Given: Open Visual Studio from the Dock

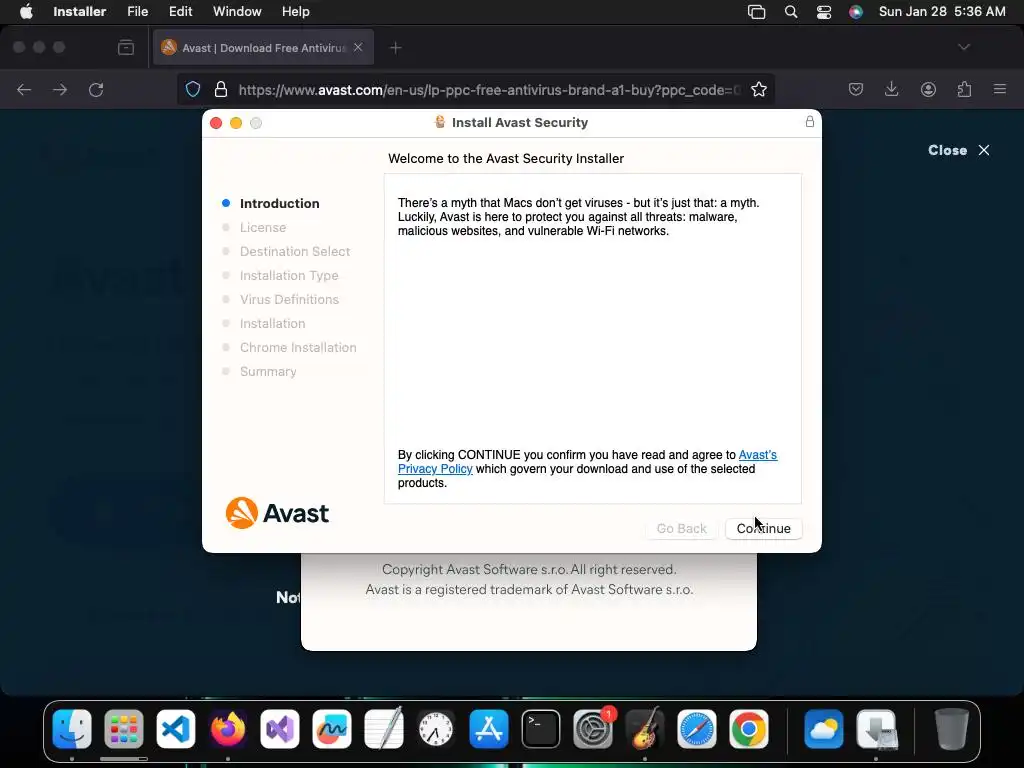Looking at the screenshot, I should [280, 729].
